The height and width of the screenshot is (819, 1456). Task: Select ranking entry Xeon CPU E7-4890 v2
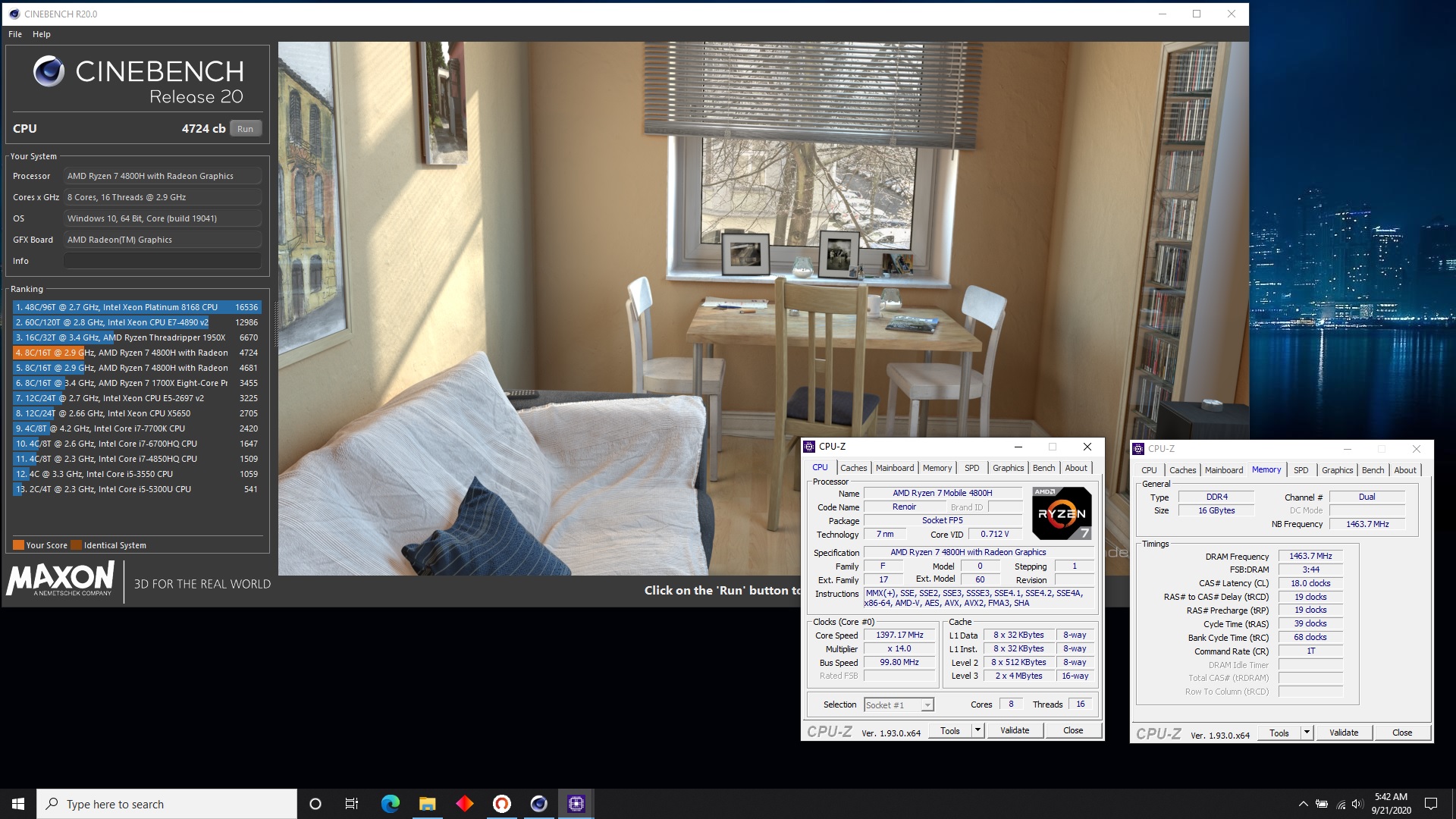pos(136,322)
